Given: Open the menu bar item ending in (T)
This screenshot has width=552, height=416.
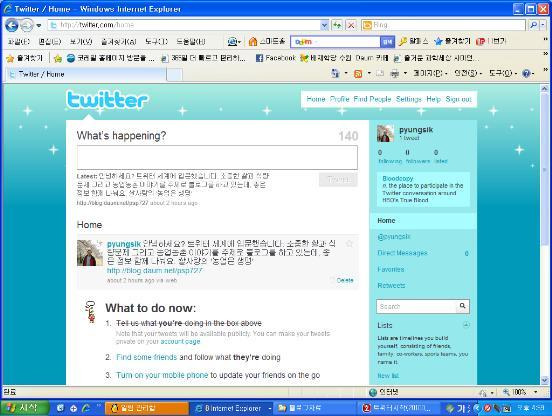Looking at the screenshot, I should [156, 42].
